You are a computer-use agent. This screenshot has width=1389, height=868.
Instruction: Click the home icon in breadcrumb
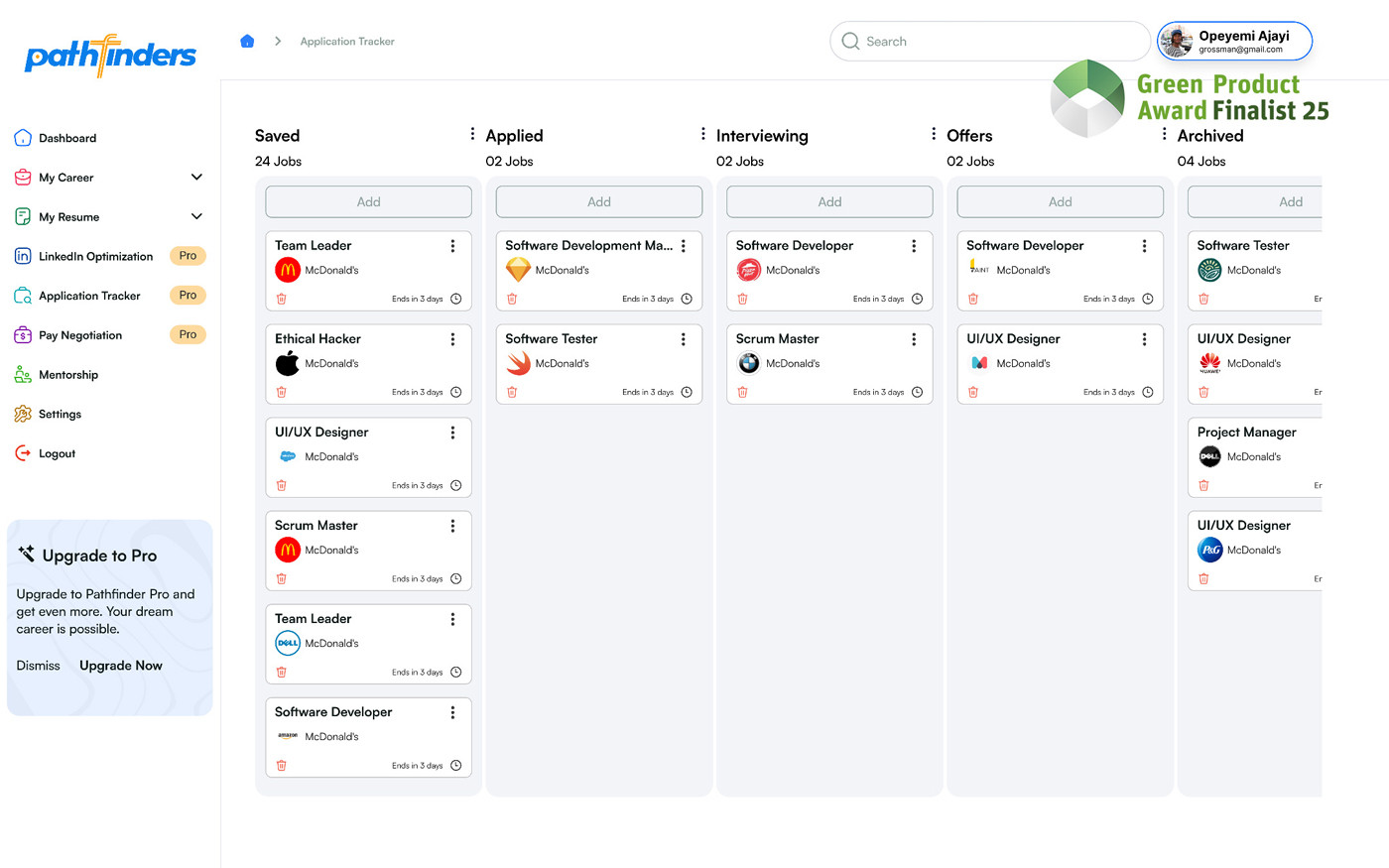pyautogui.click(x=247, y=41)
